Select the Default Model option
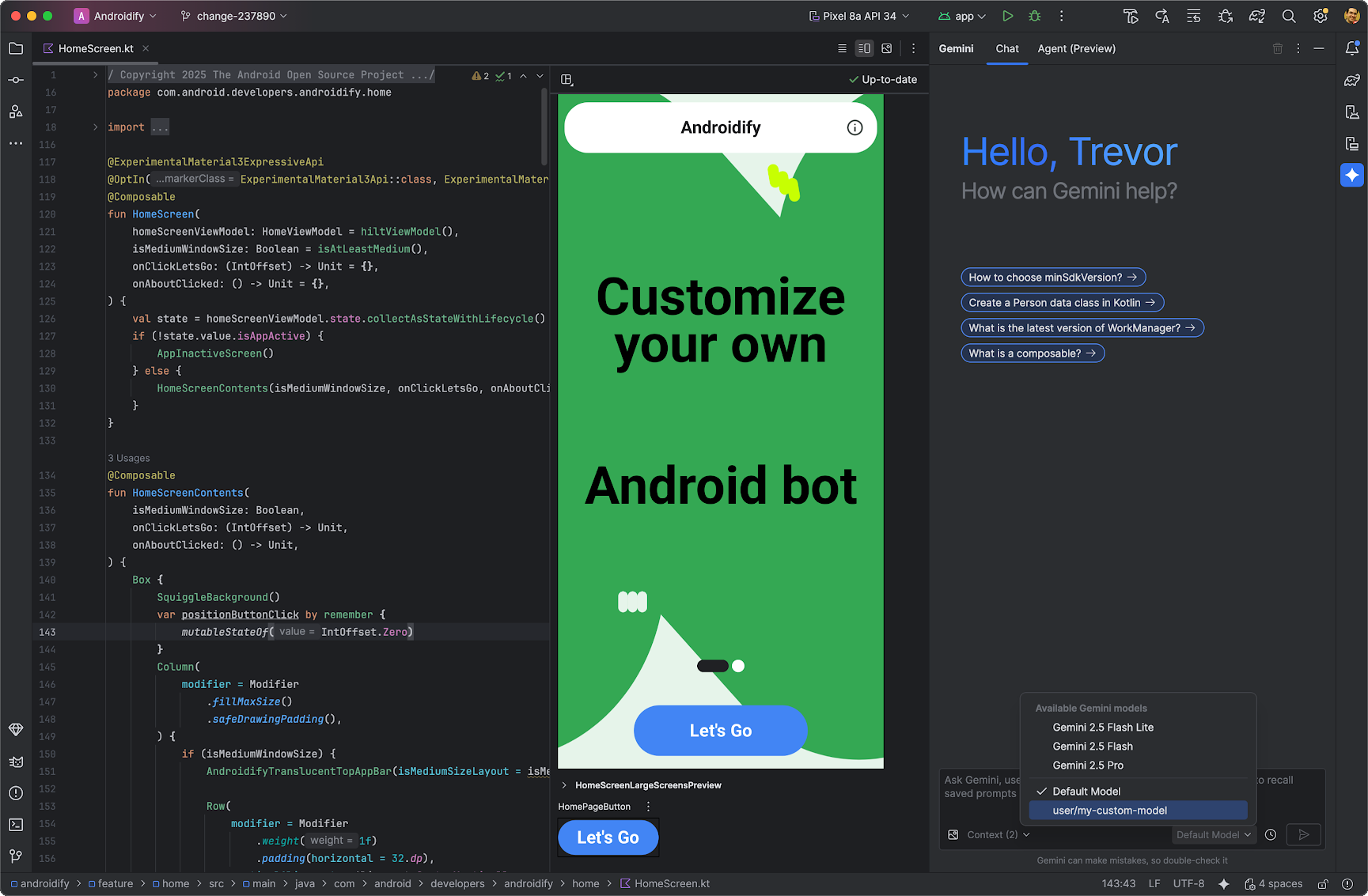 click(1086, 792)
